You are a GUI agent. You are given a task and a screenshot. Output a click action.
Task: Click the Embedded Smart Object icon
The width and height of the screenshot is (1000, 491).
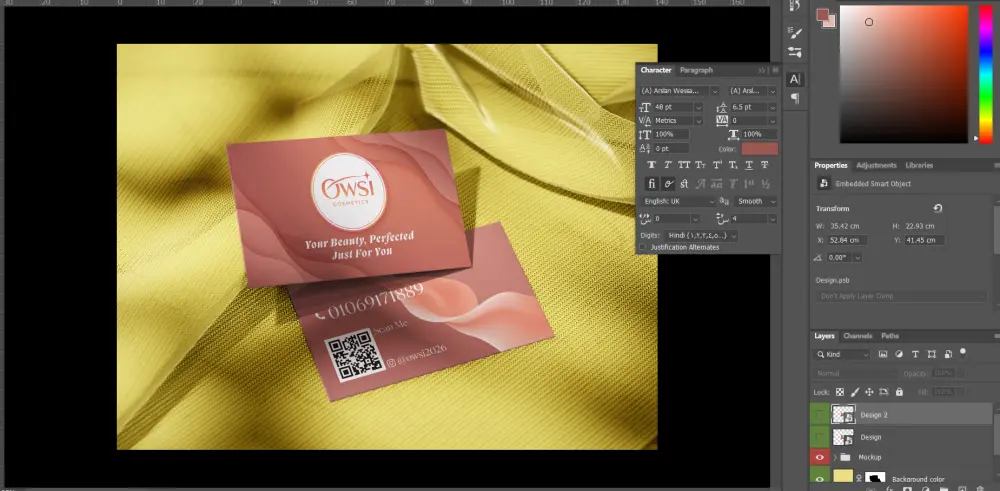[x=823, y=184]
